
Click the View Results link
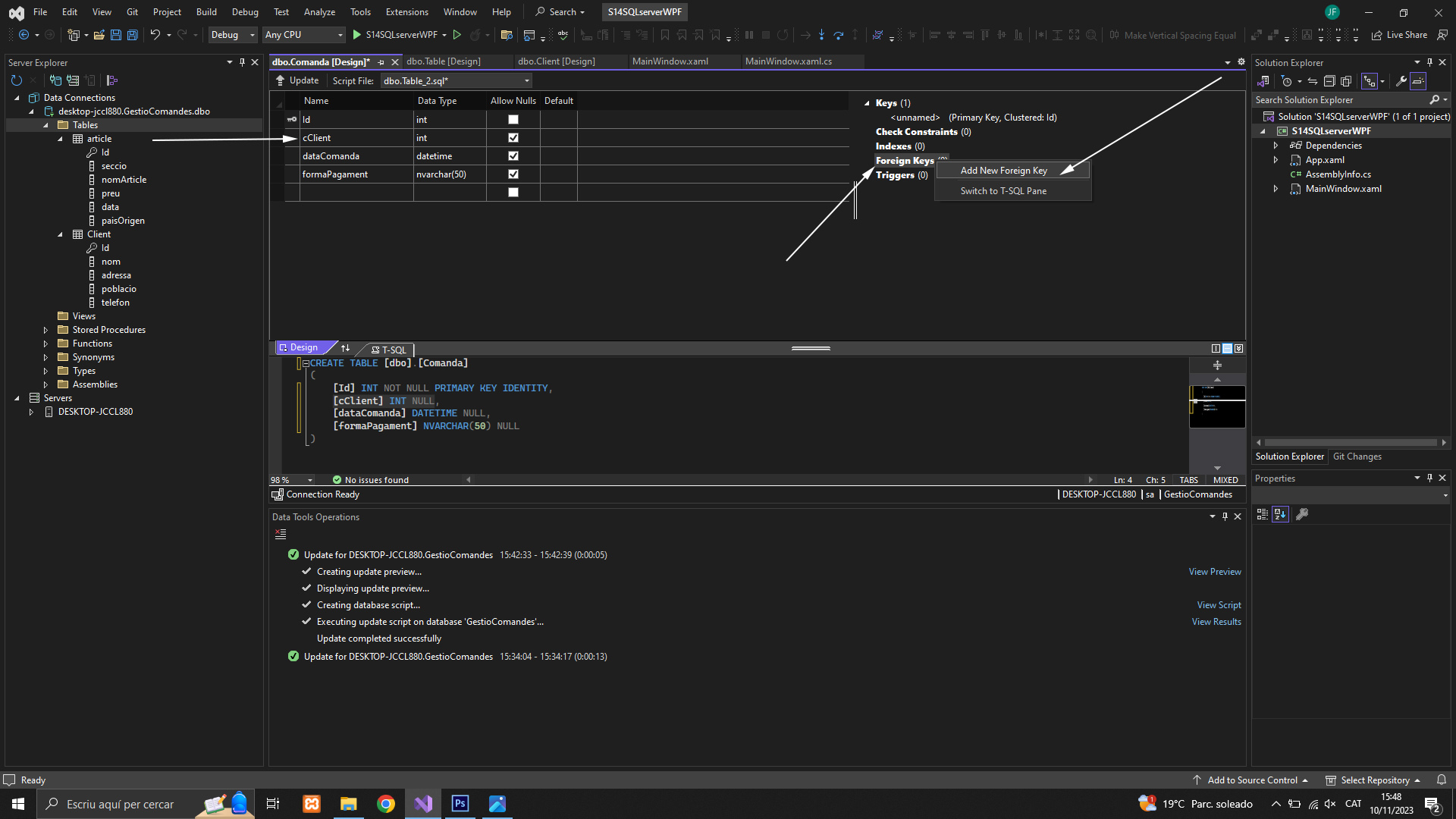coord(1216,622)
